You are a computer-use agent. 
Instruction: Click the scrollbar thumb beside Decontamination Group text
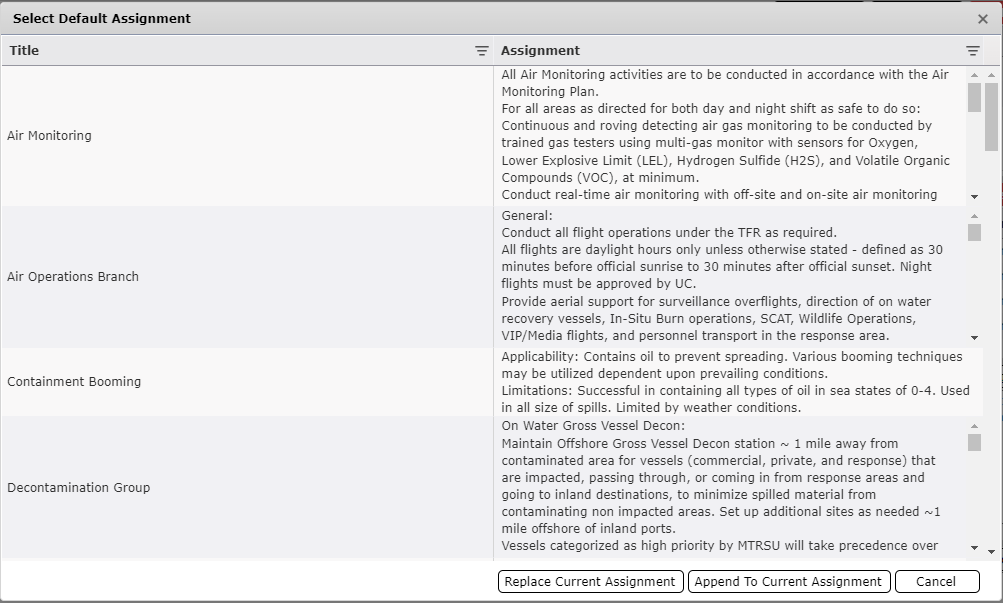point(972,445)
